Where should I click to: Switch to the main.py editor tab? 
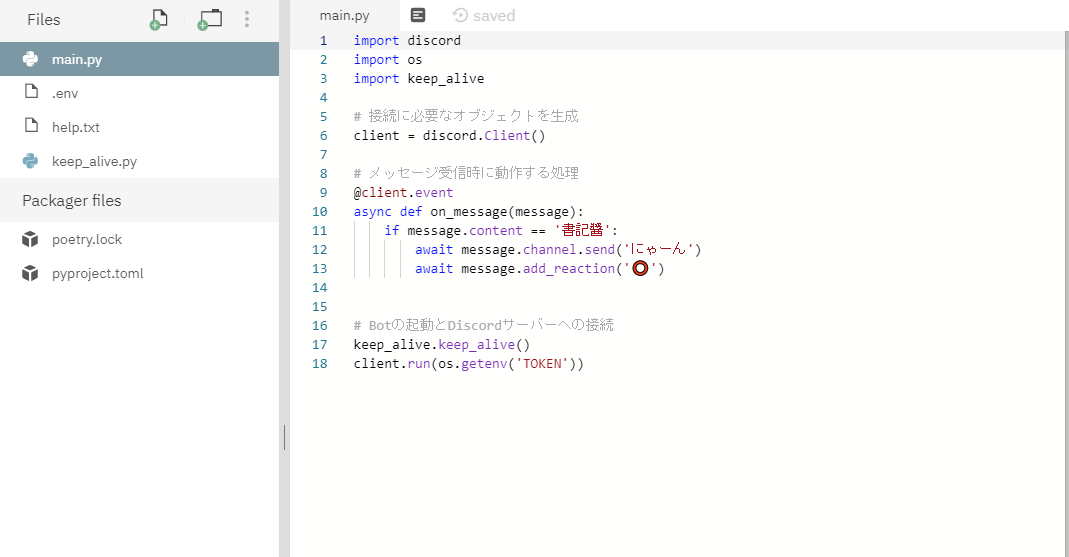click(x=344, y=16)
